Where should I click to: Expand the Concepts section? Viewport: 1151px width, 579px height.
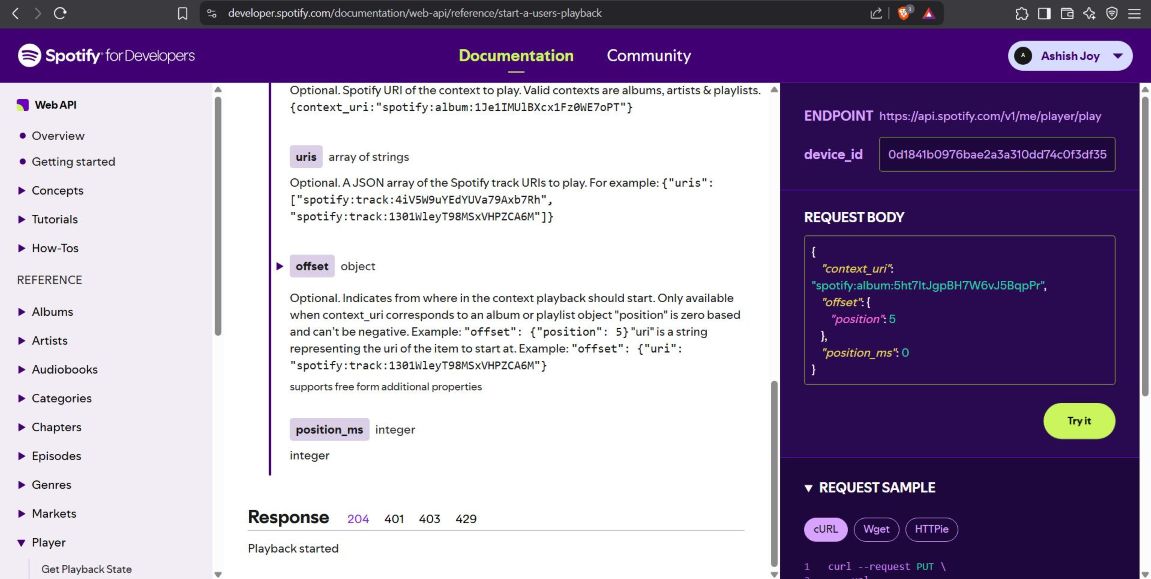(x=22, y=191)
